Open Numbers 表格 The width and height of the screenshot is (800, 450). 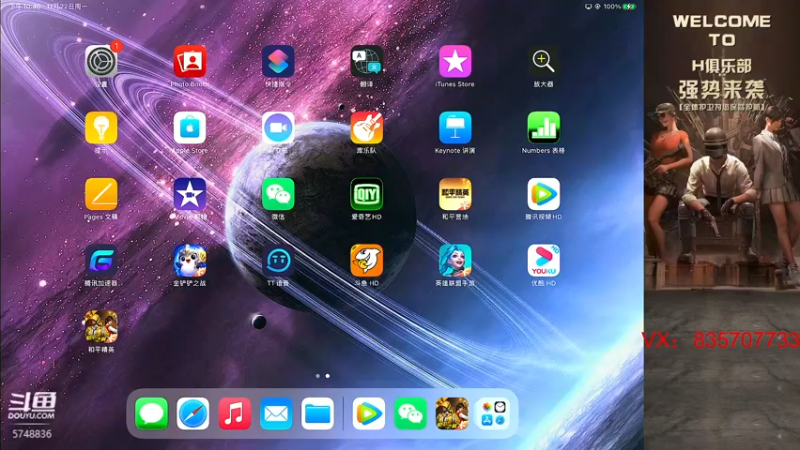pyautogui.click(x=543, y=128)
